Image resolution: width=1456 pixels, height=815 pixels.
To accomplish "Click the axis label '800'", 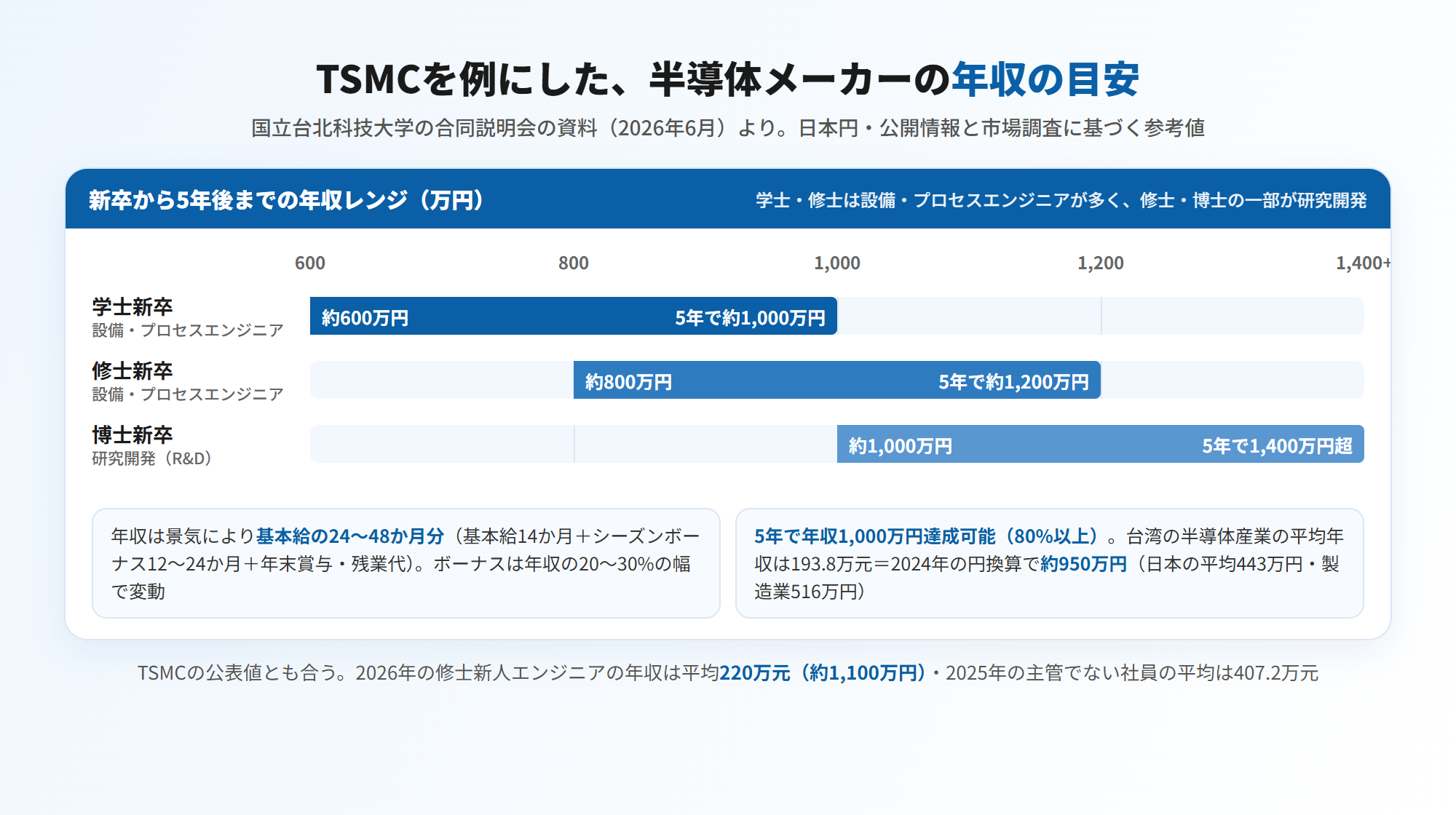I will (574, 263).
